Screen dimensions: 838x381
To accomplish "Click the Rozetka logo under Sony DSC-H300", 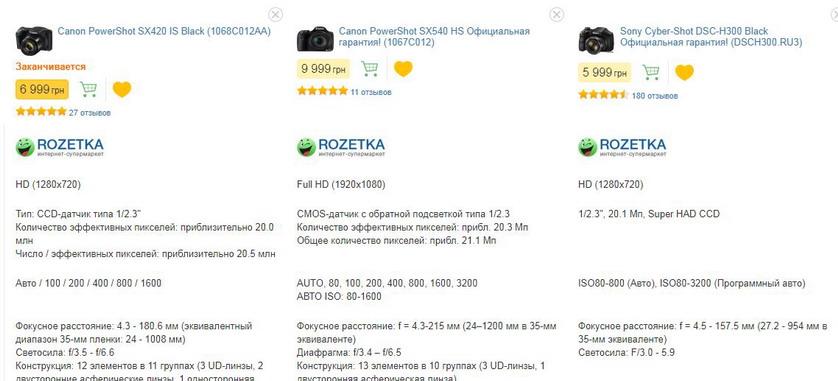I will pyautogui.click(x=622, y=147).
